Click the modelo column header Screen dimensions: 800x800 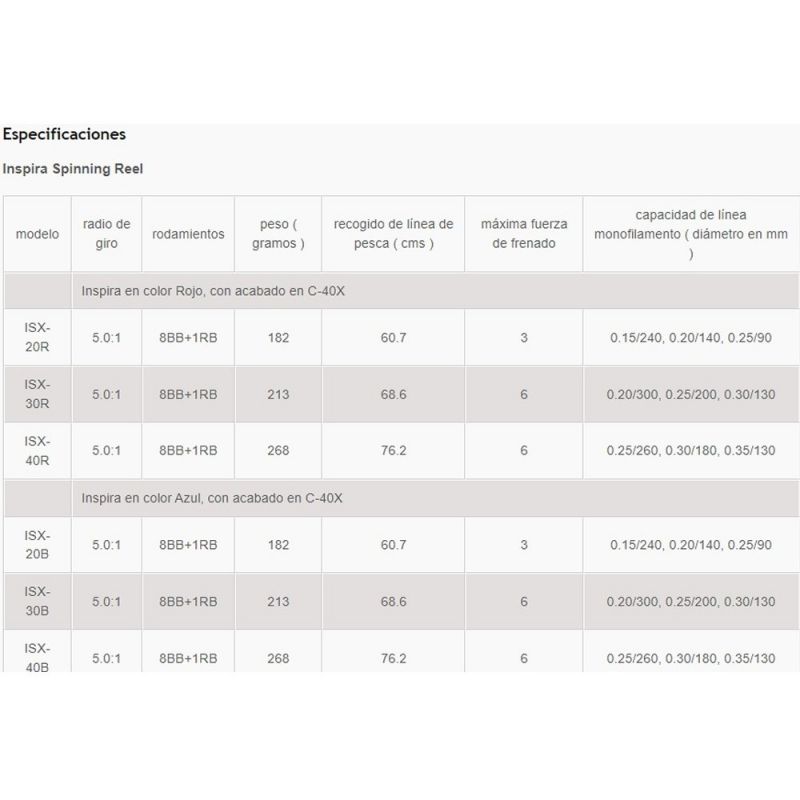(37, 233)
